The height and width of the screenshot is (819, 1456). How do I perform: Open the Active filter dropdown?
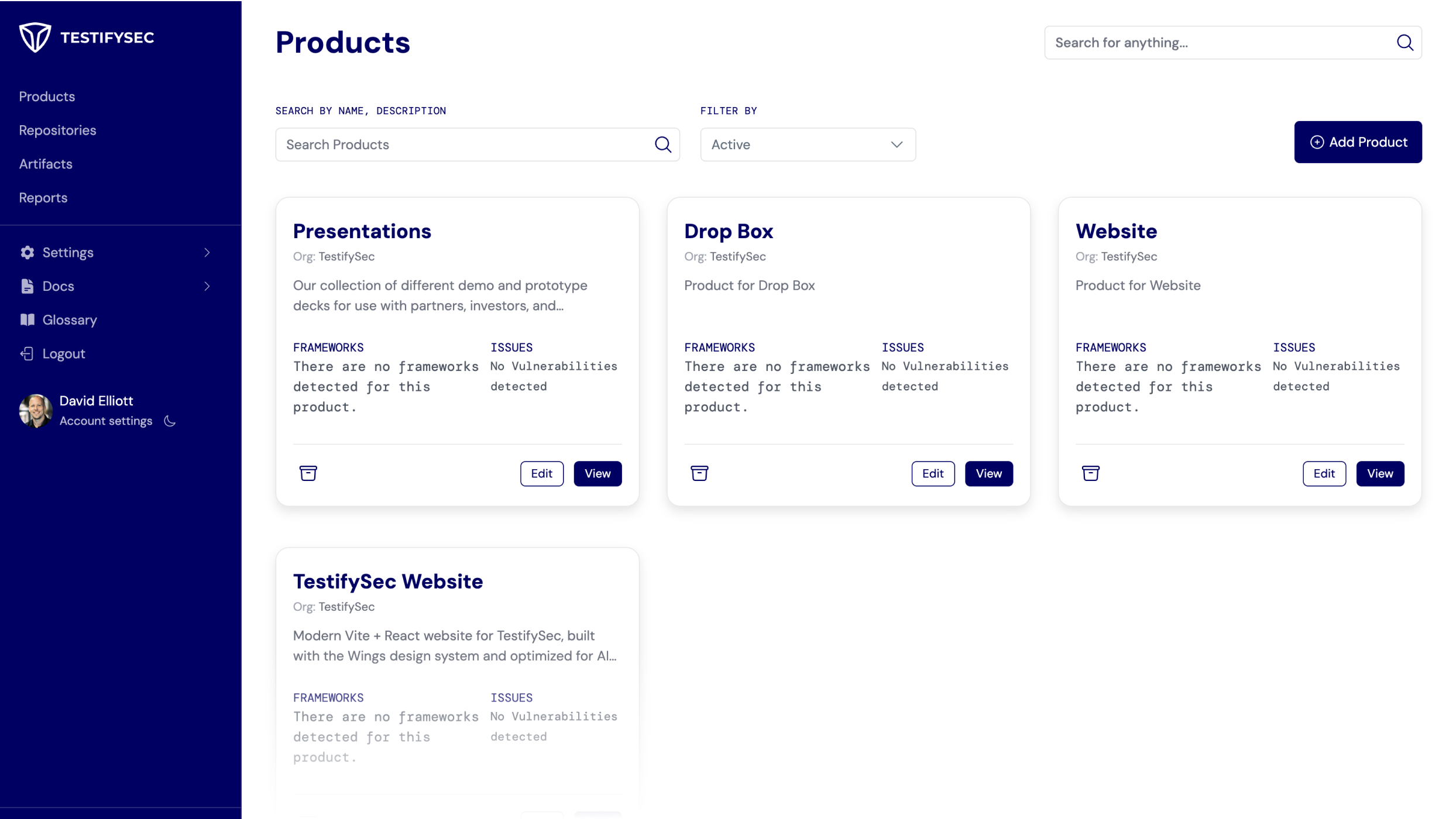click(808, 144)
